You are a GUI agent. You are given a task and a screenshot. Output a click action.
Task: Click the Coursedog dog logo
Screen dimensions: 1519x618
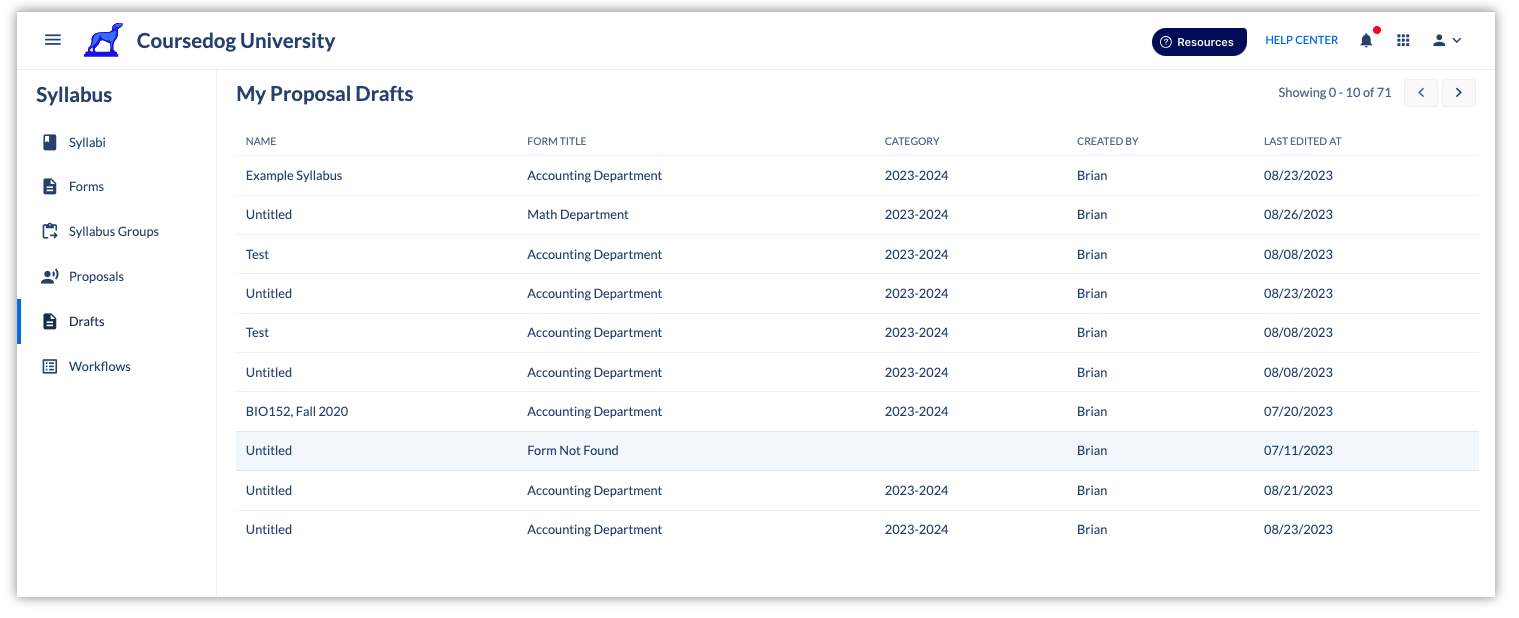(103, 40)
